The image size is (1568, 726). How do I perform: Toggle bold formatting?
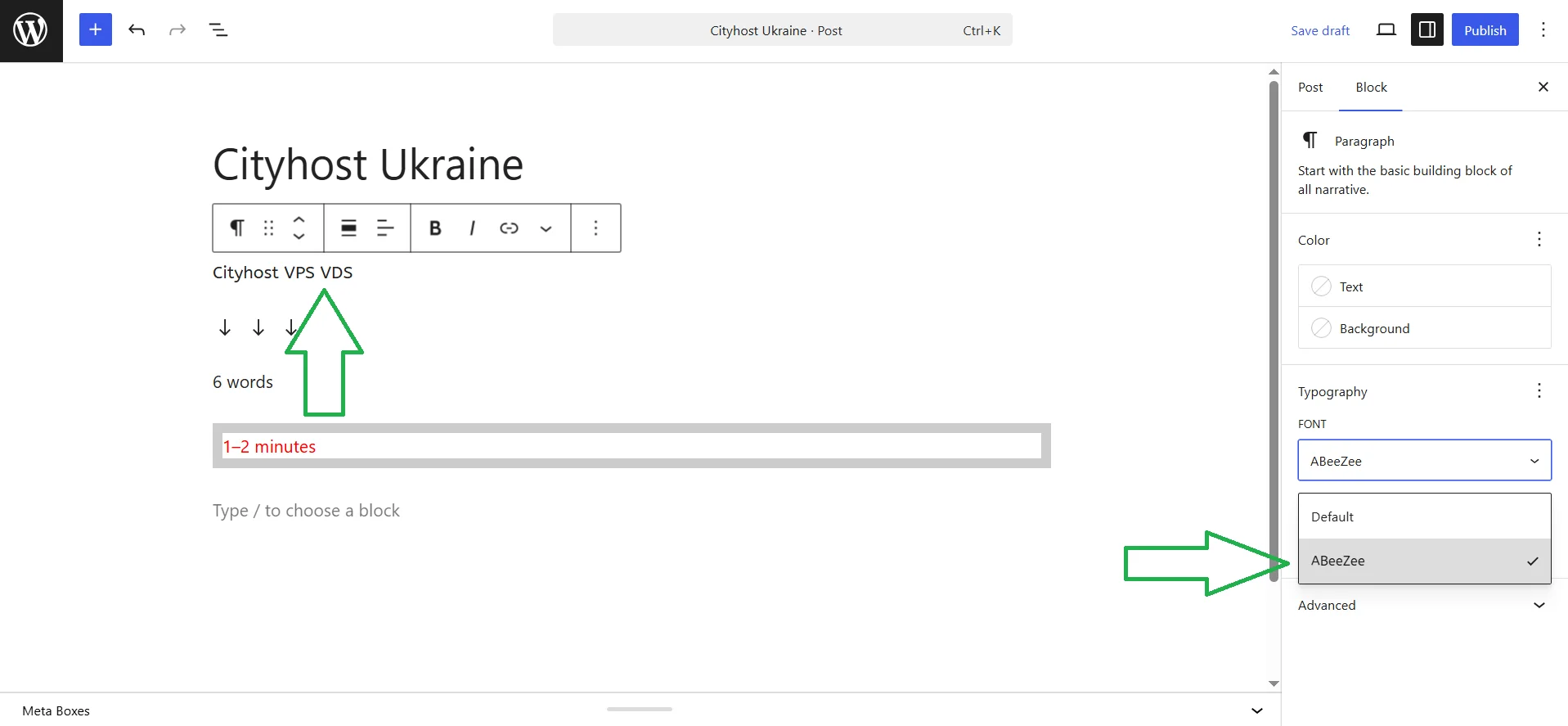(435, 228)
